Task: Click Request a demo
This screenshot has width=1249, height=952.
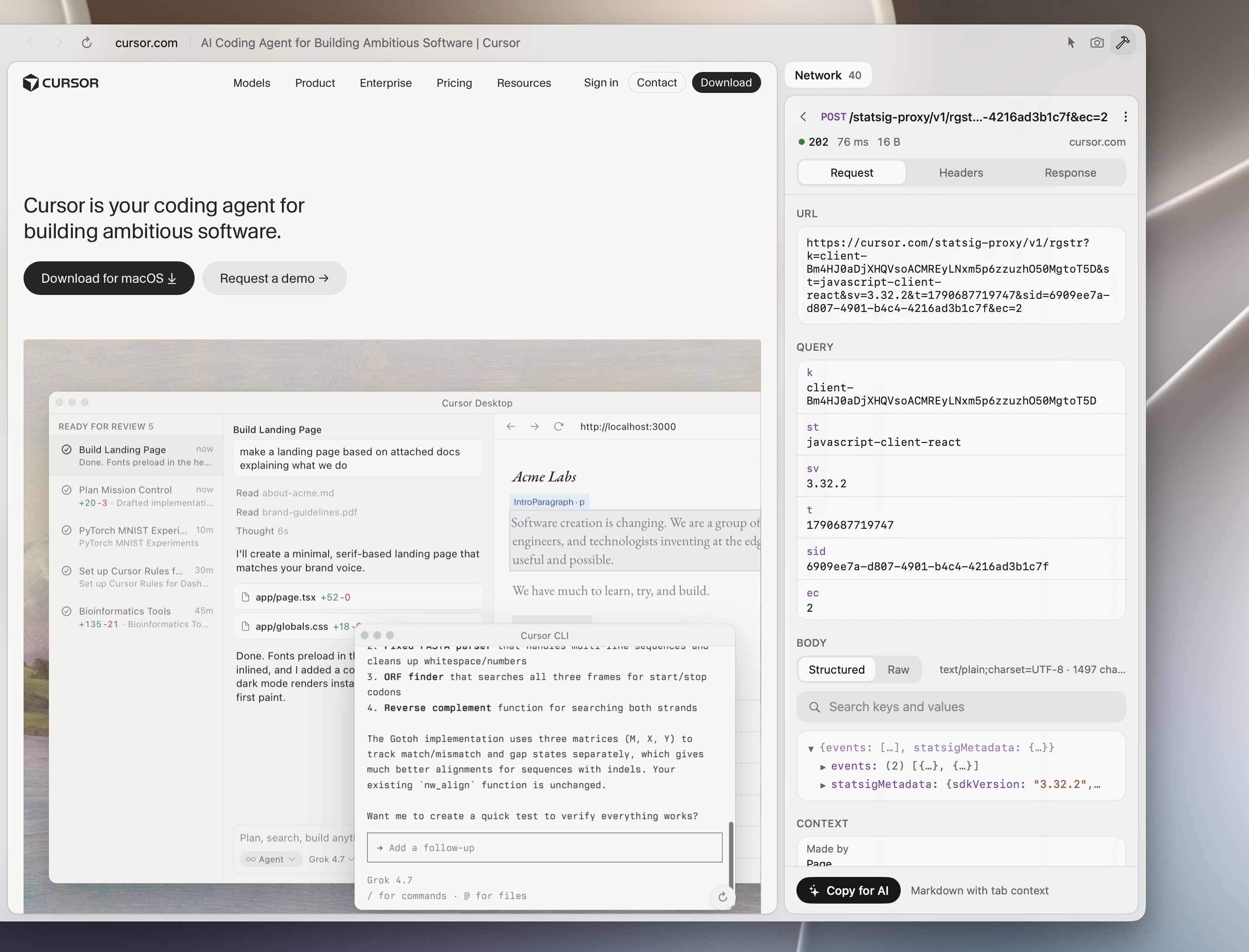Action: point(274,278)
